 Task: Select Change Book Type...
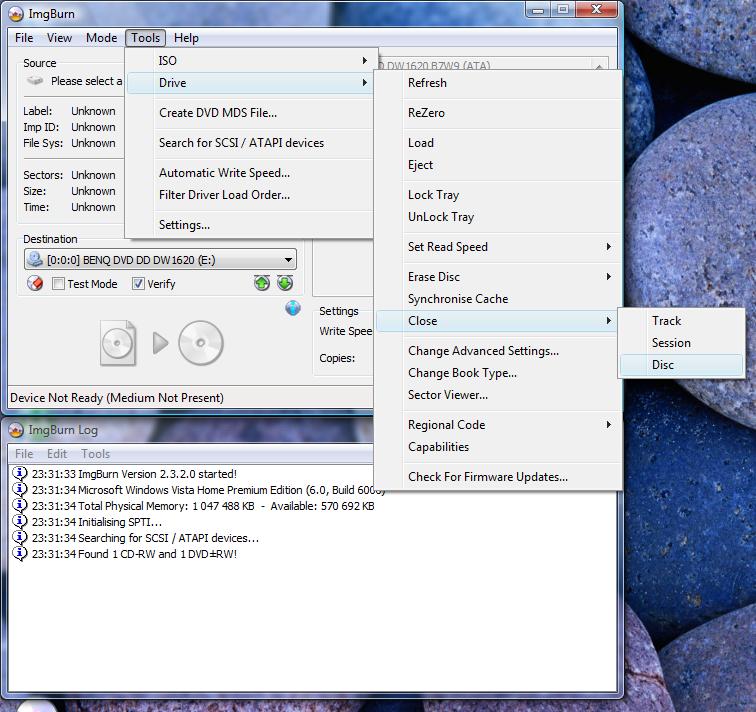click(x=499, y=373)
